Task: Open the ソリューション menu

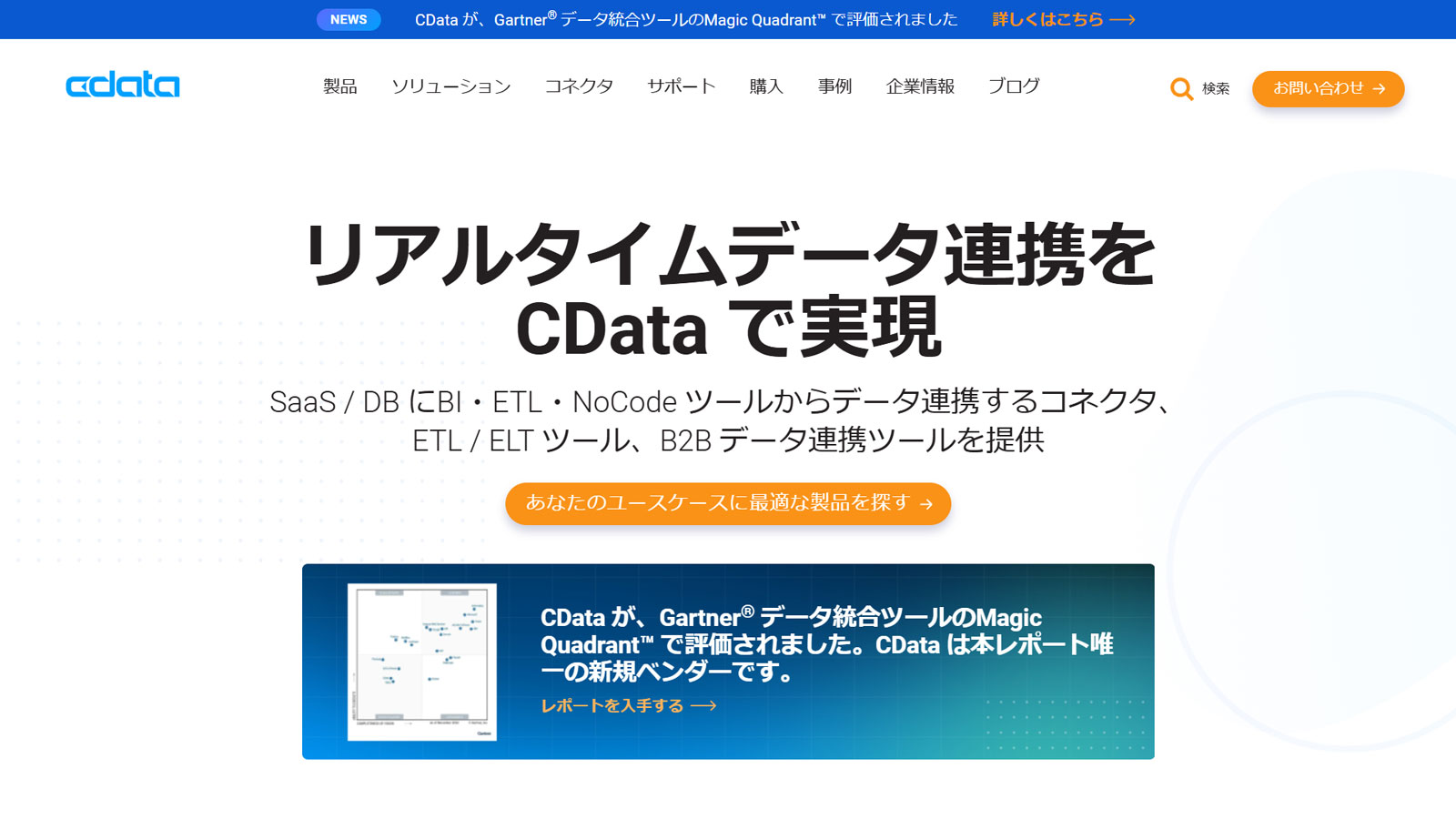Action: coord(451,86)
